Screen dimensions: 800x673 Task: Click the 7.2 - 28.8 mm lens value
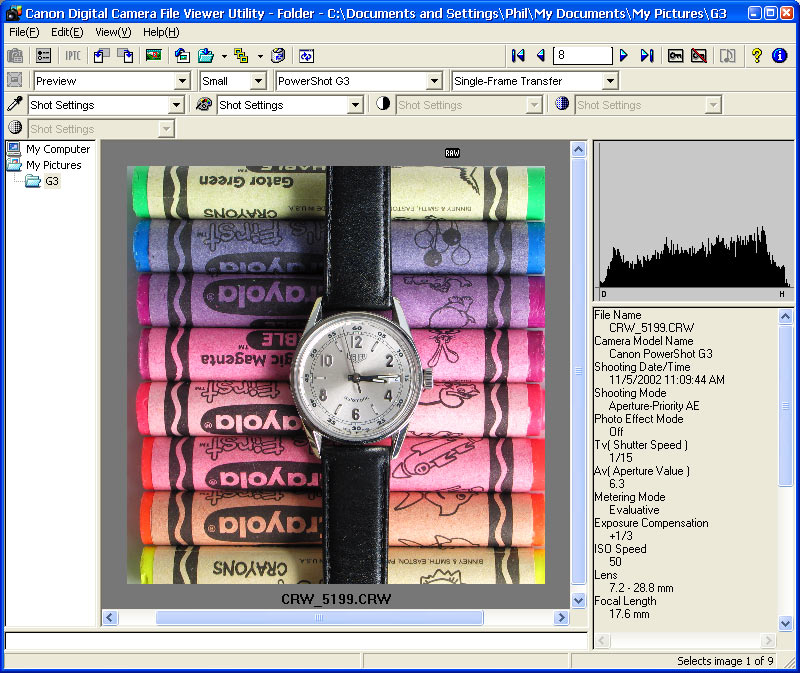coord(641,588)
